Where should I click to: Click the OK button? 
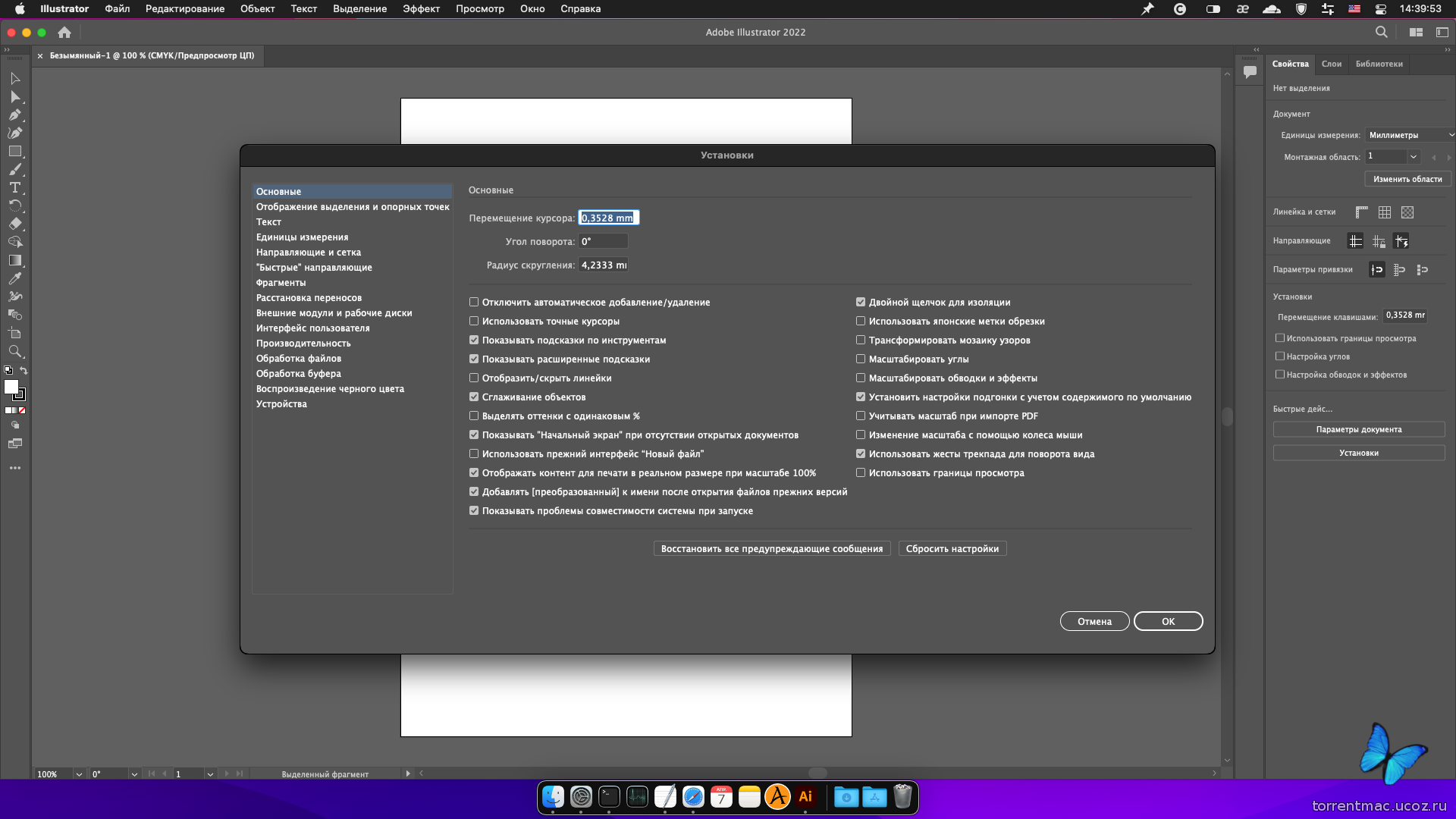[1168, 621]
